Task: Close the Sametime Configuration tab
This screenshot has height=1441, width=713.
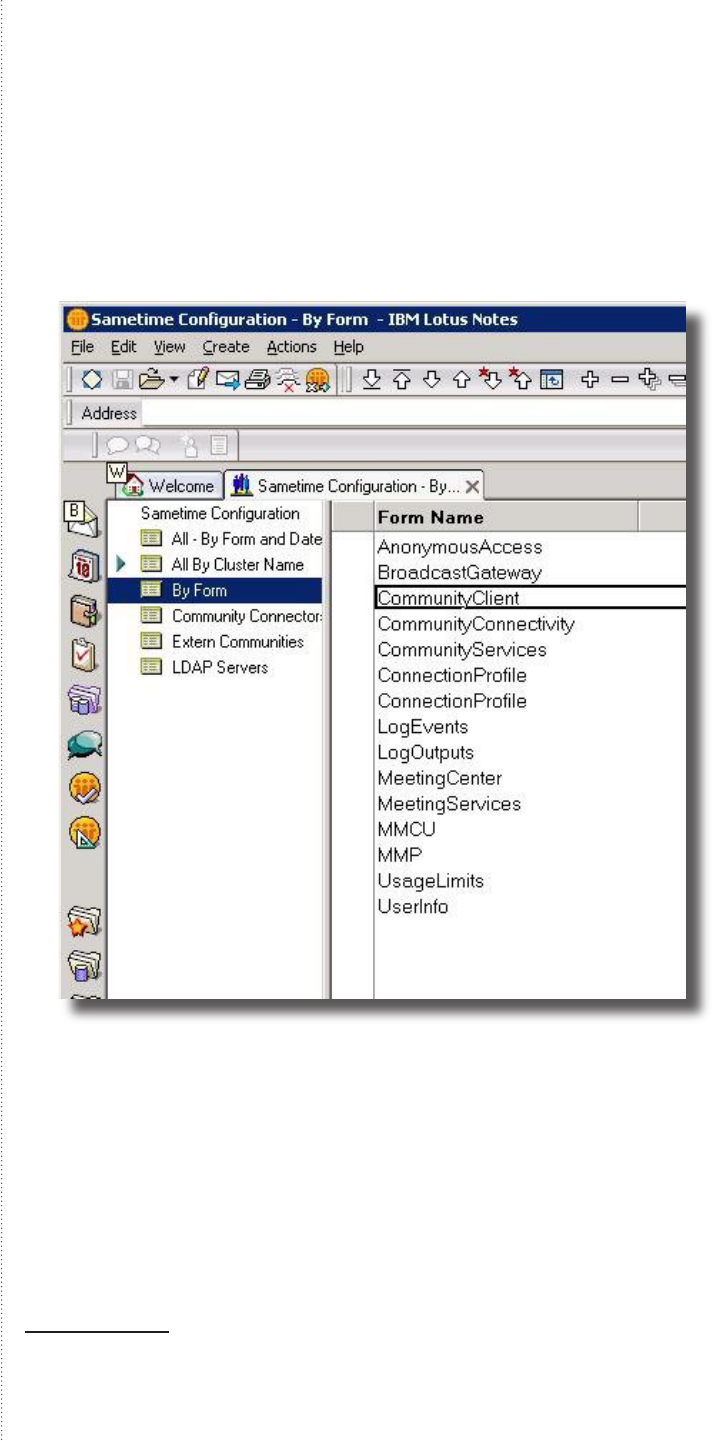Action: click(x=473, y=487)
